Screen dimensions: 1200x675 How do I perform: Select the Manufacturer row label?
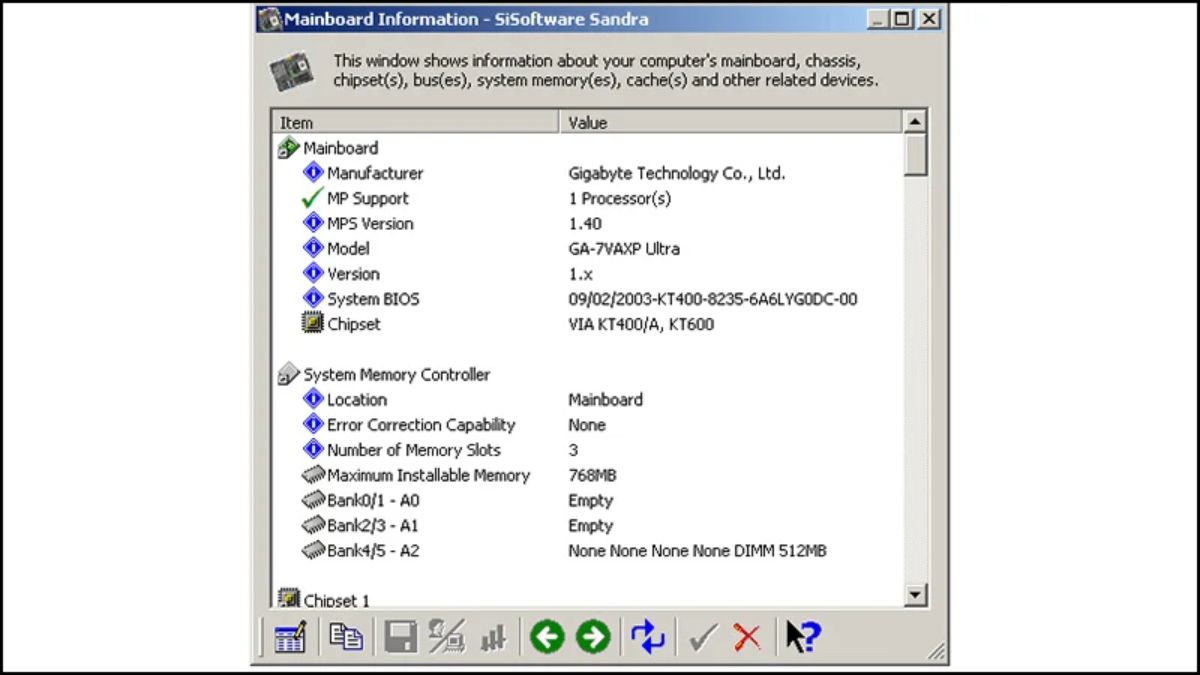(375, 173)
